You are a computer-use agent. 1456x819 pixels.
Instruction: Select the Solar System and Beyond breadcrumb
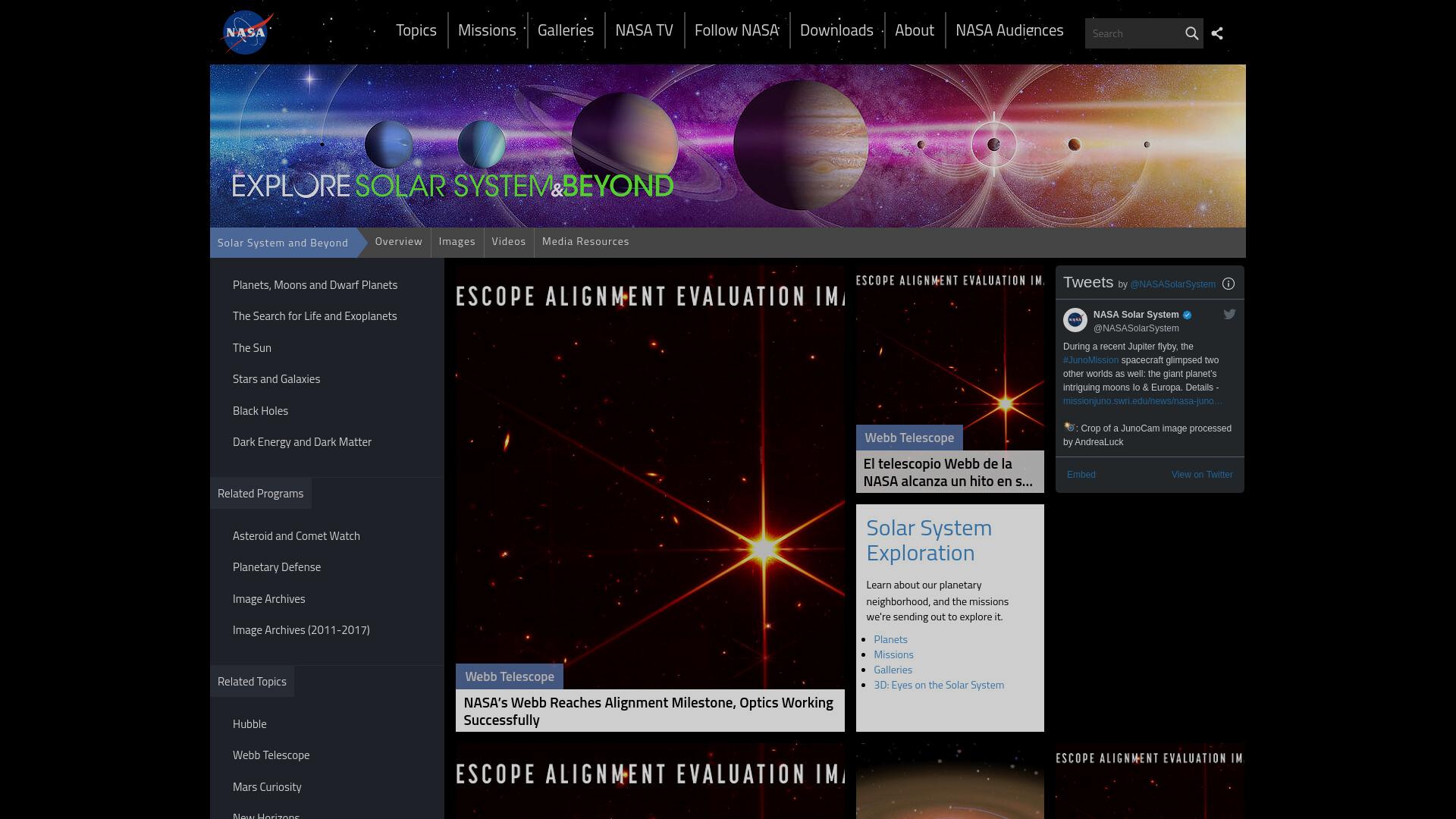point(283,243)
